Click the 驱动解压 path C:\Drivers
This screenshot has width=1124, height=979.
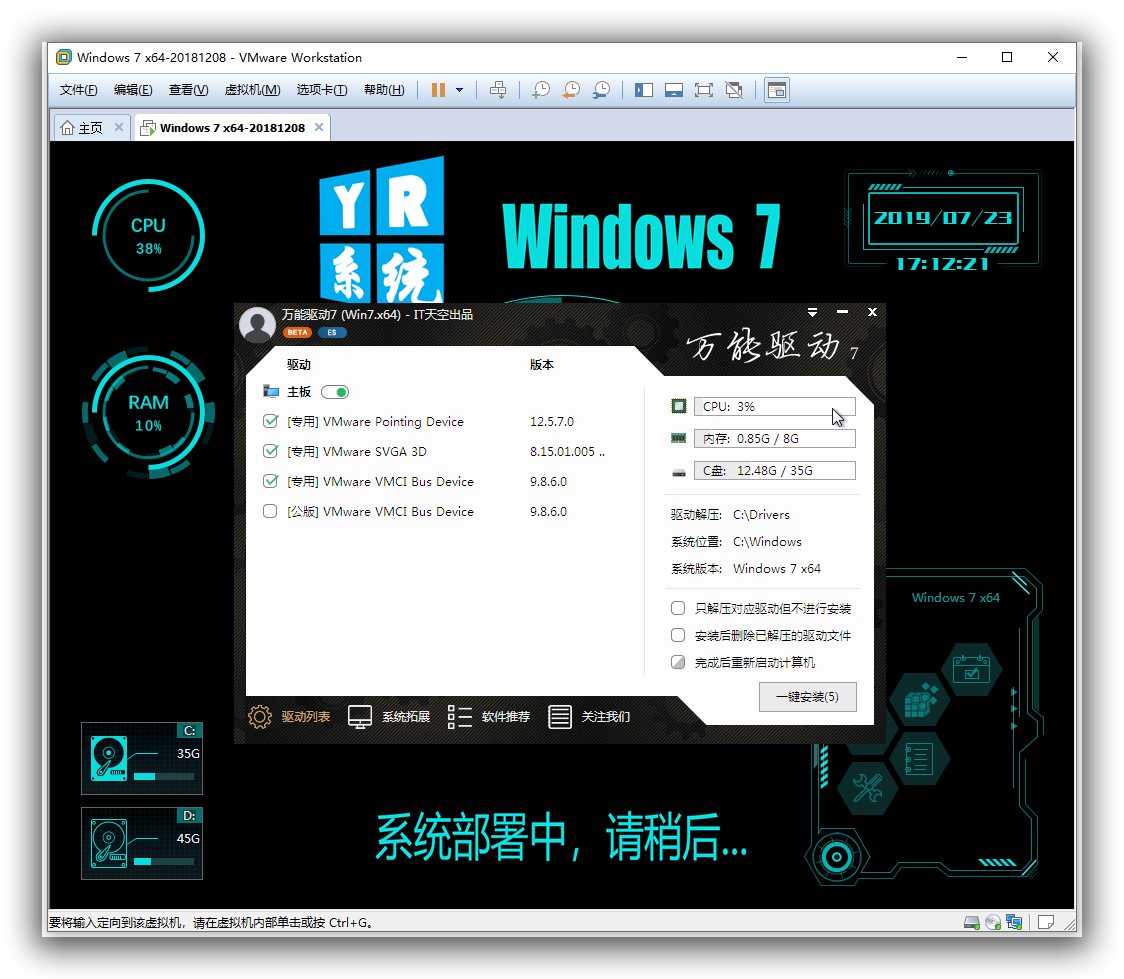click(x=761, y=515)
